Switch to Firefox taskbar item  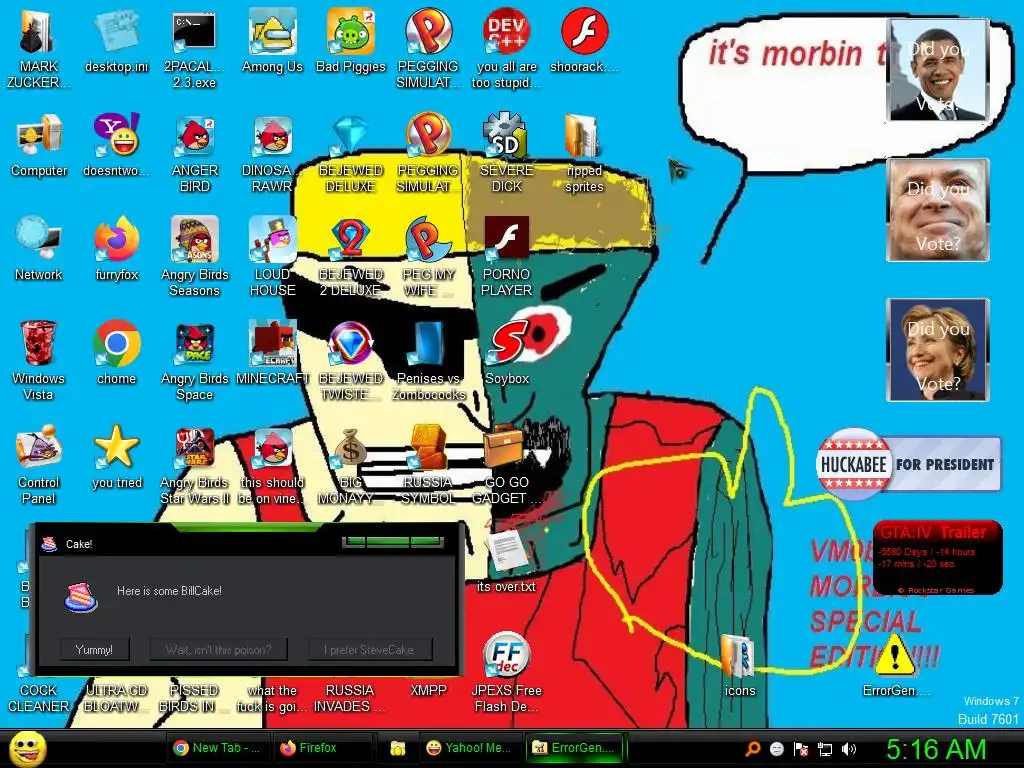click(x=323, y=748)
